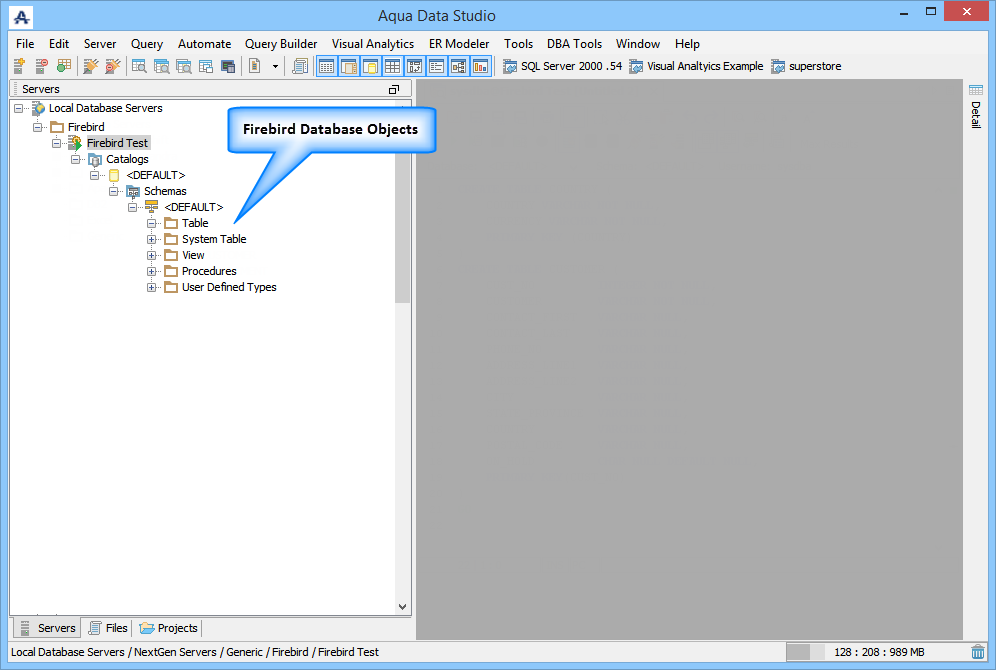
Task: Toggle the bar chart panel button
Action: coord(481,66)
